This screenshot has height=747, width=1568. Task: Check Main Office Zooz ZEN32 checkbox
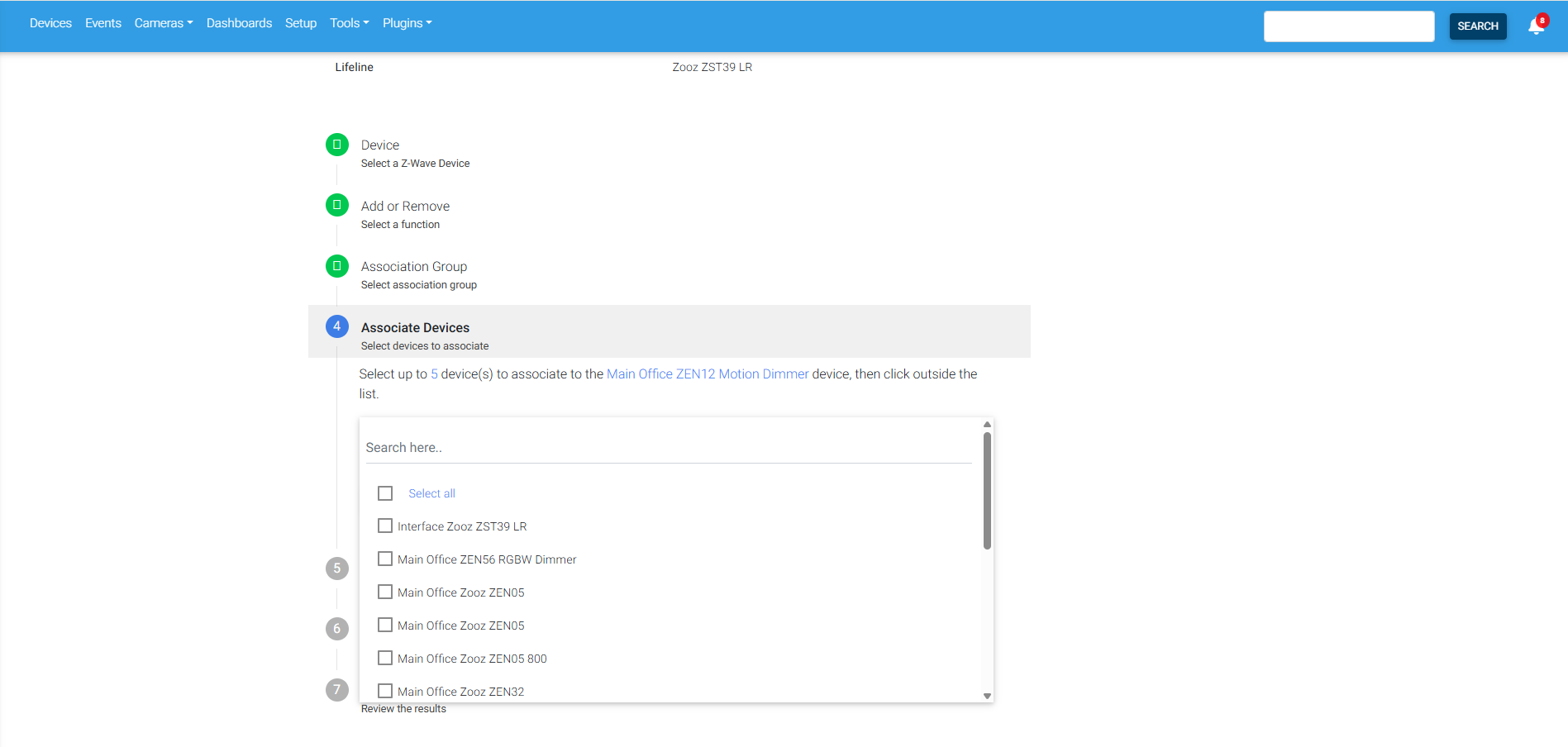pyautogui.click(x=385, y=691)
